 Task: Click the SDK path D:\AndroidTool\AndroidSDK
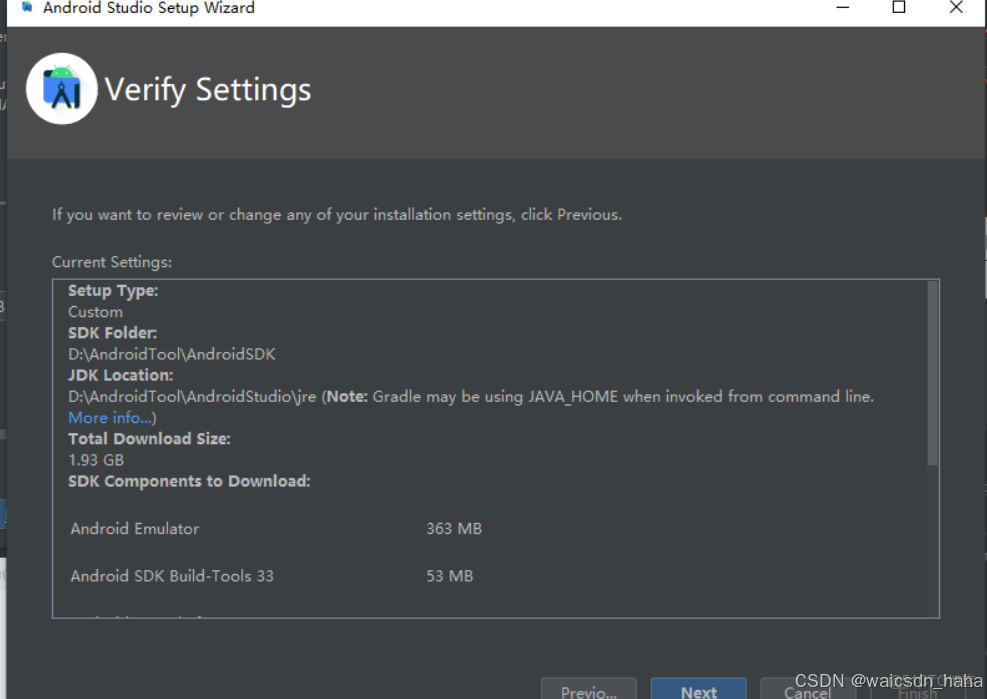tap(172, 354)
